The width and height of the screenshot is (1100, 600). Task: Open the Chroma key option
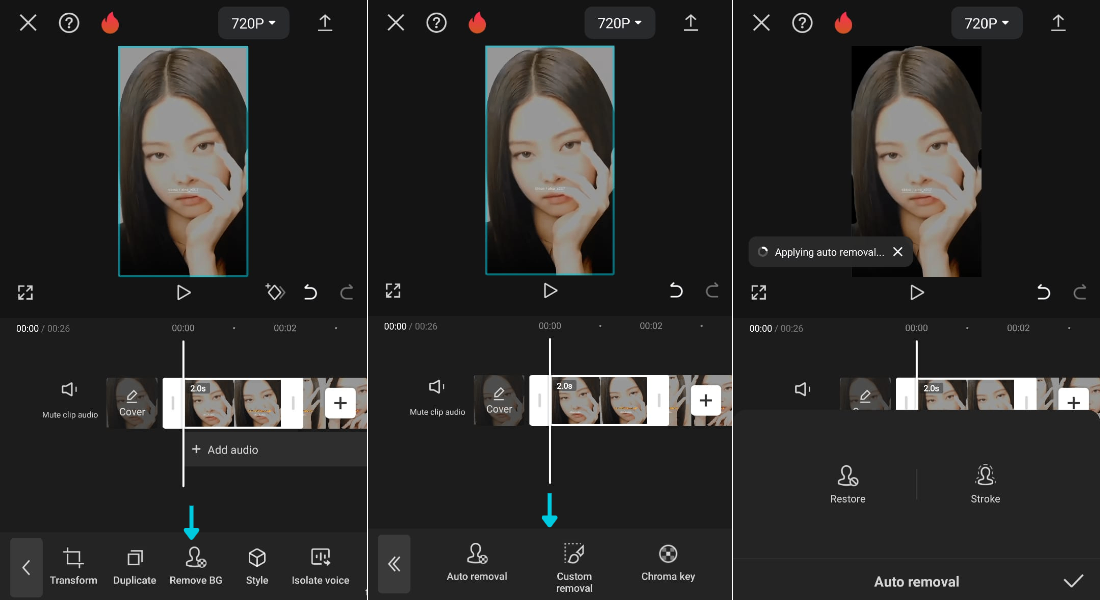pos(668,562)
